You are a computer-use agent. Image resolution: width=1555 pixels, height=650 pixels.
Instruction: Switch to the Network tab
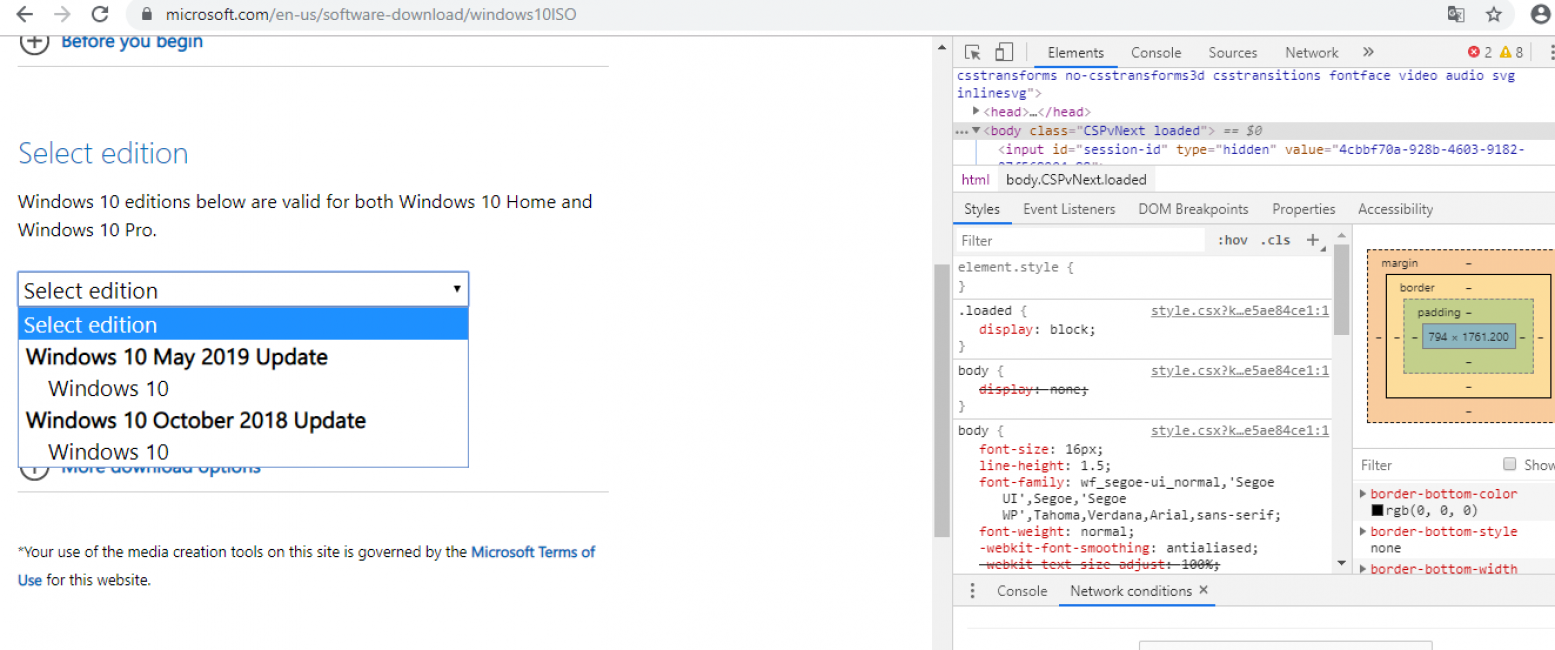[1311, 53]
